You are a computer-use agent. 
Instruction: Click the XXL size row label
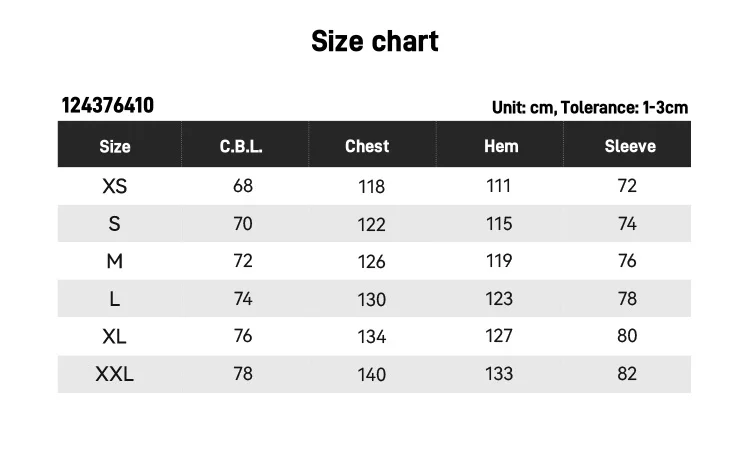[x=115, y=374]
